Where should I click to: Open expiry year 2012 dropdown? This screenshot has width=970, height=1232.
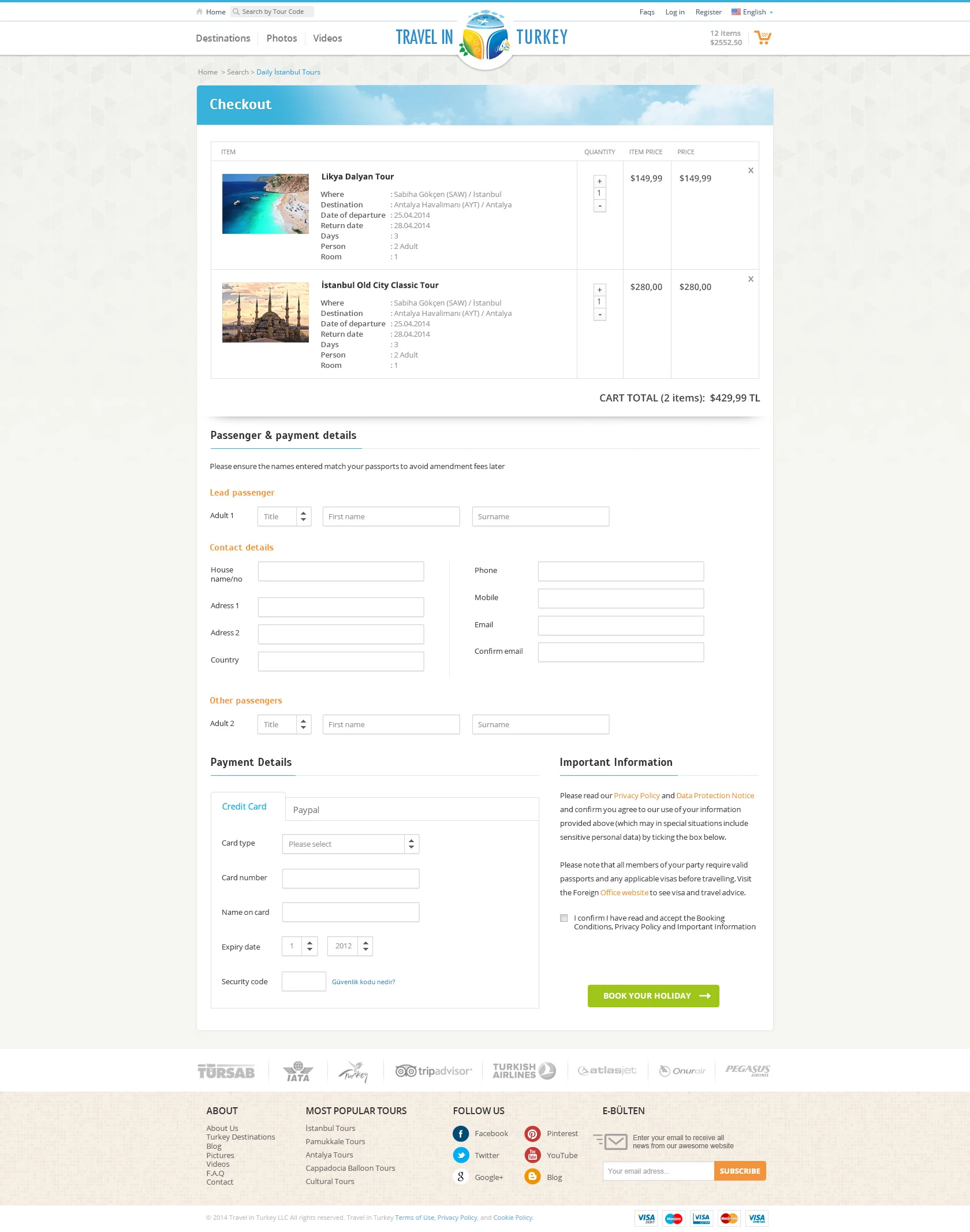coord(350,946)
